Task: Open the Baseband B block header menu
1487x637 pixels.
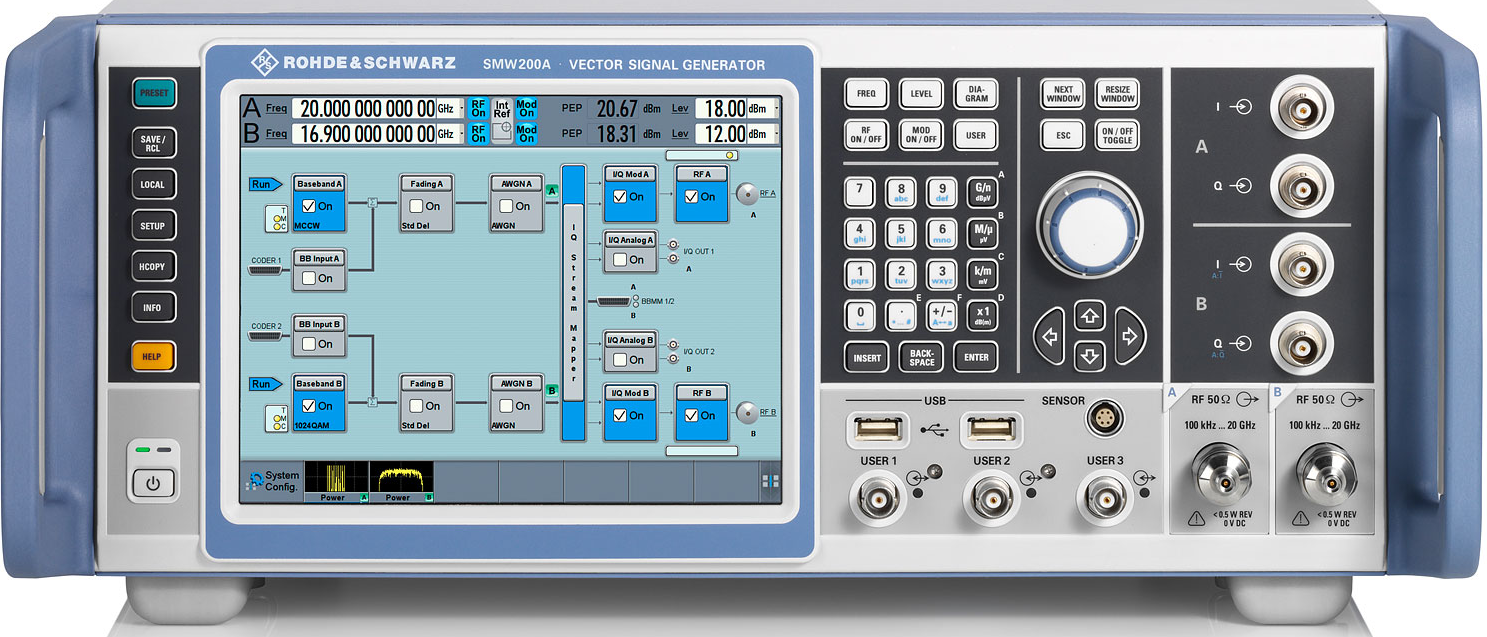Action: pyautogui.click(x=319, y=383)
